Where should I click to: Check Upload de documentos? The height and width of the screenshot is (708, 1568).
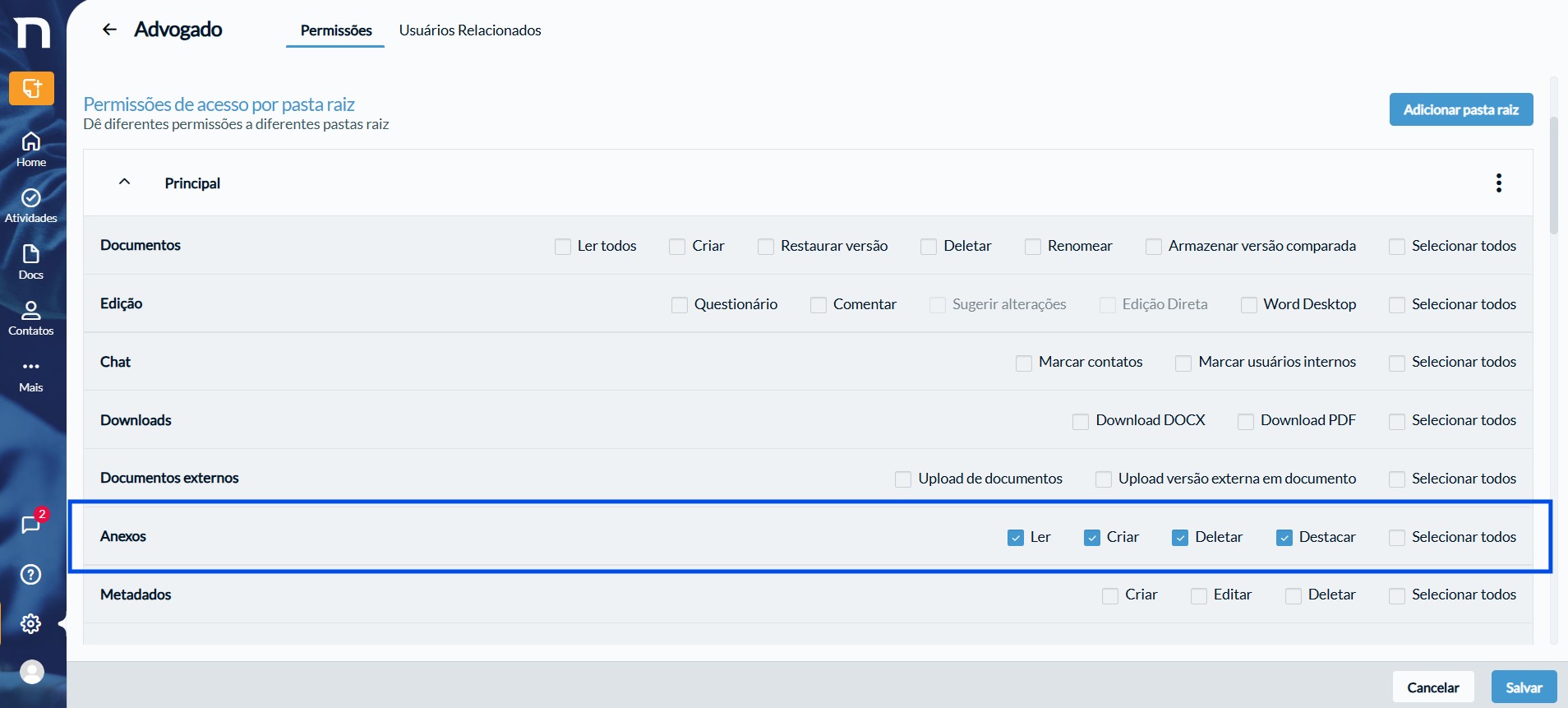903,479
